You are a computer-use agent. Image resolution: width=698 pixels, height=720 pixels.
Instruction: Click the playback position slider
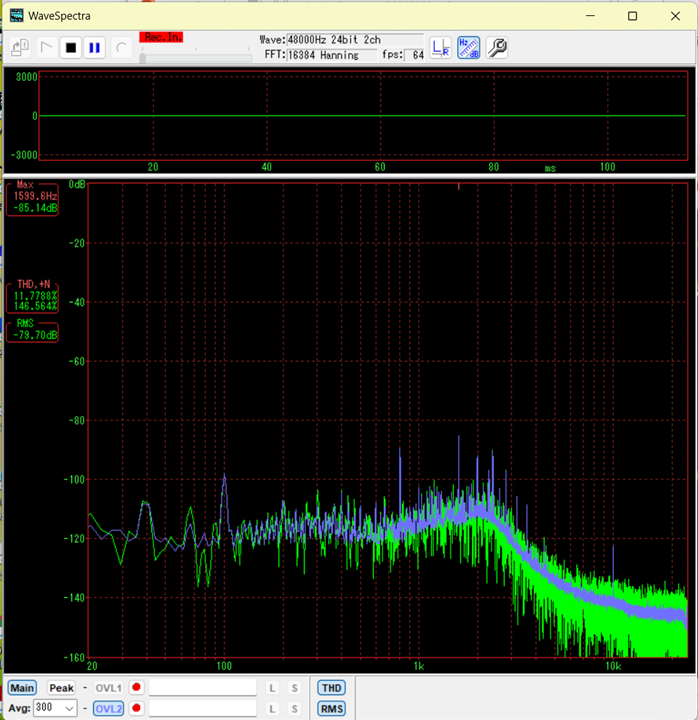point(195,57)
